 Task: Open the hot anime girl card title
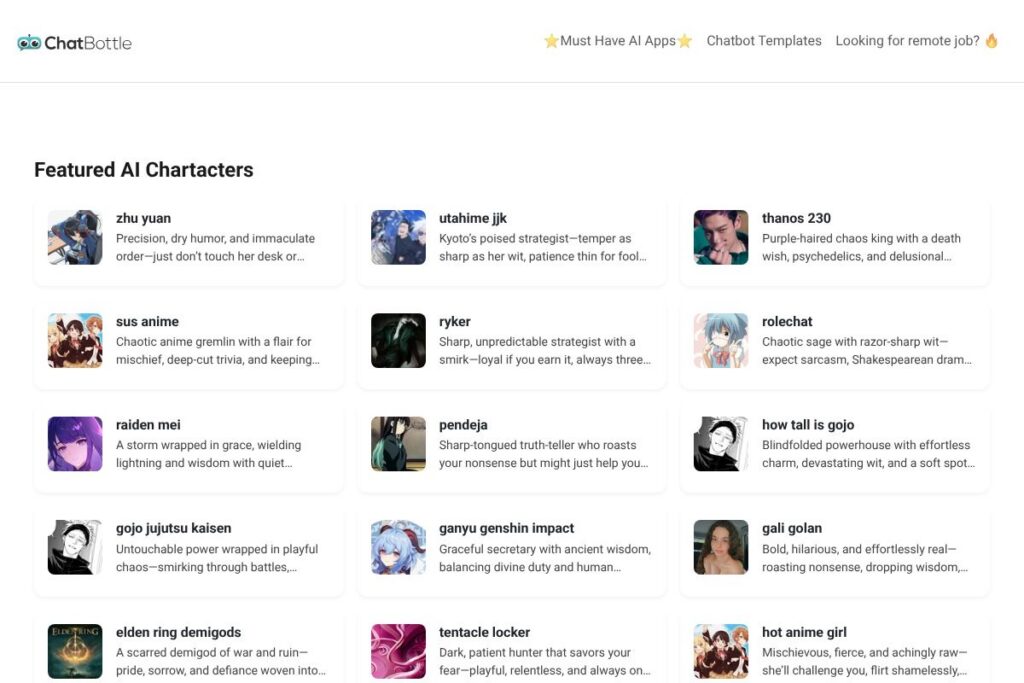tap(804, 632)
